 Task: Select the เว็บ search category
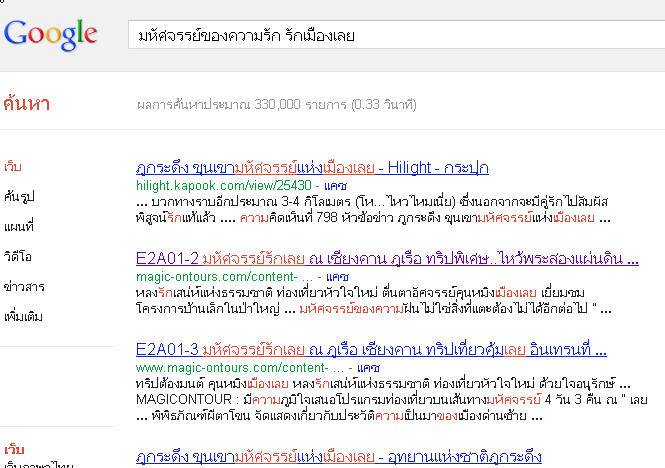click(13, 166)
